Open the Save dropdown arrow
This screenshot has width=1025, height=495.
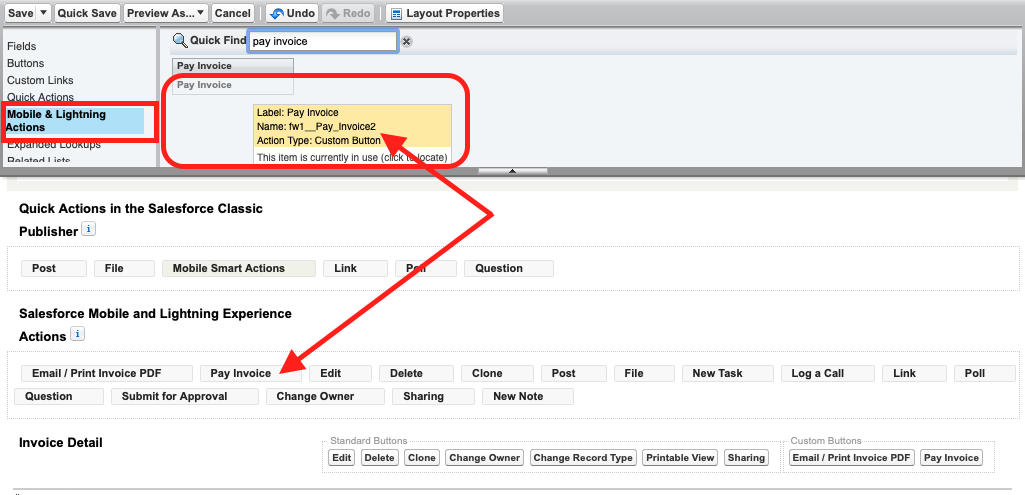pos(43,13)
